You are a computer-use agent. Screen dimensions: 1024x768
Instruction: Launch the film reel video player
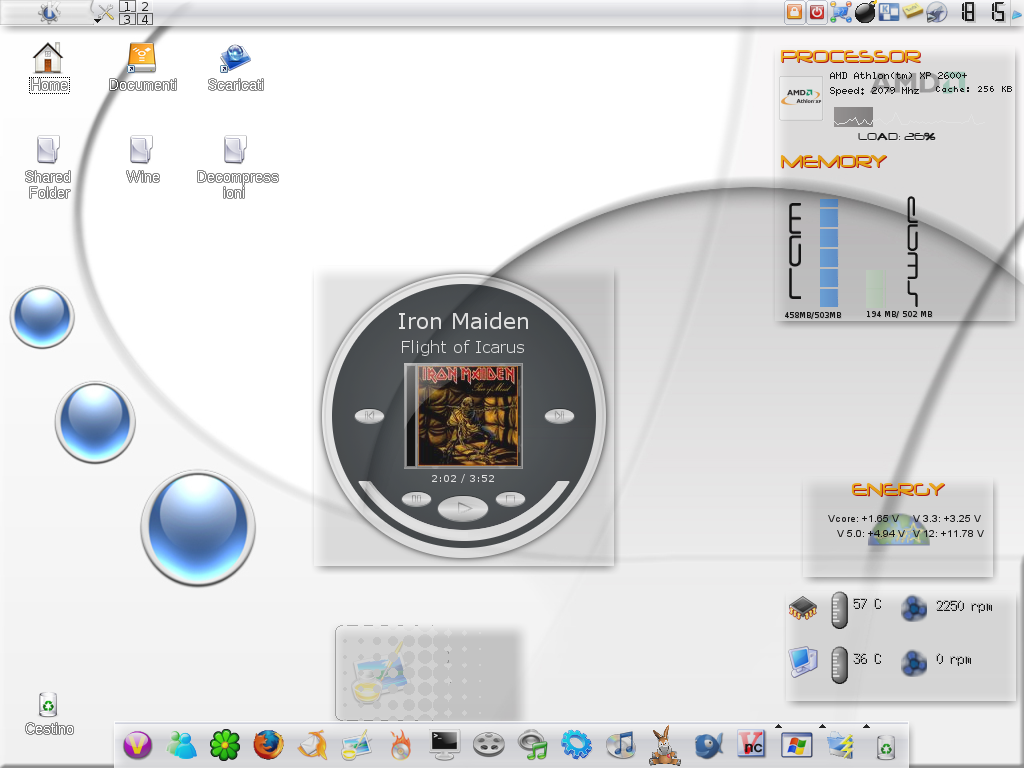[x=488, y=745]
